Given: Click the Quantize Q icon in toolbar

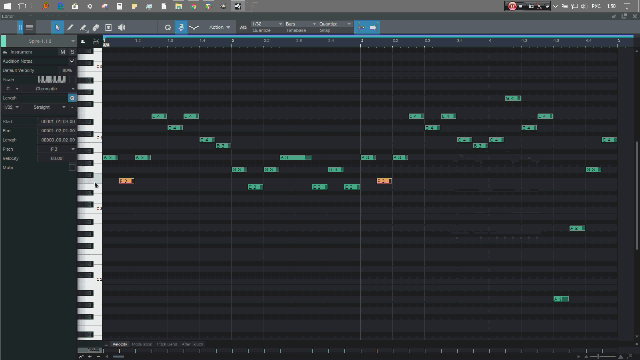Looking at the screenshot, I should click(168, 27).
